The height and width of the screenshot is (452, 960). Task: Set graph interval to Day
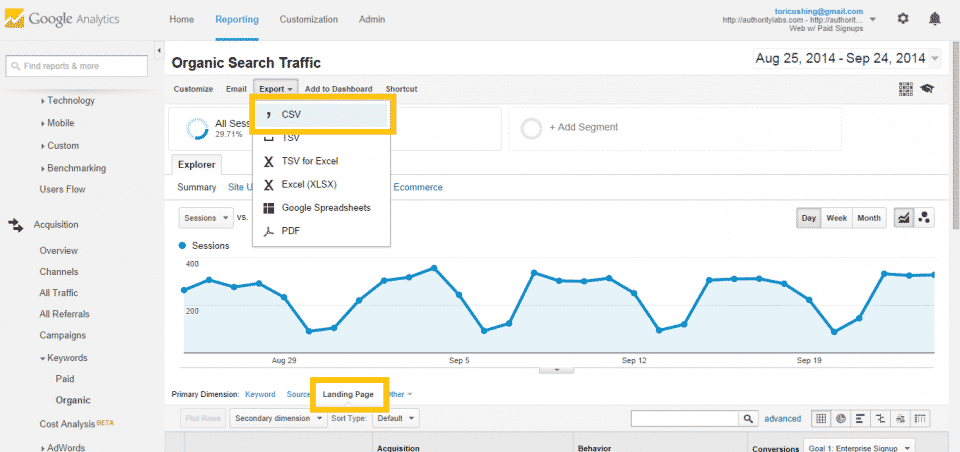click(808, 218)
